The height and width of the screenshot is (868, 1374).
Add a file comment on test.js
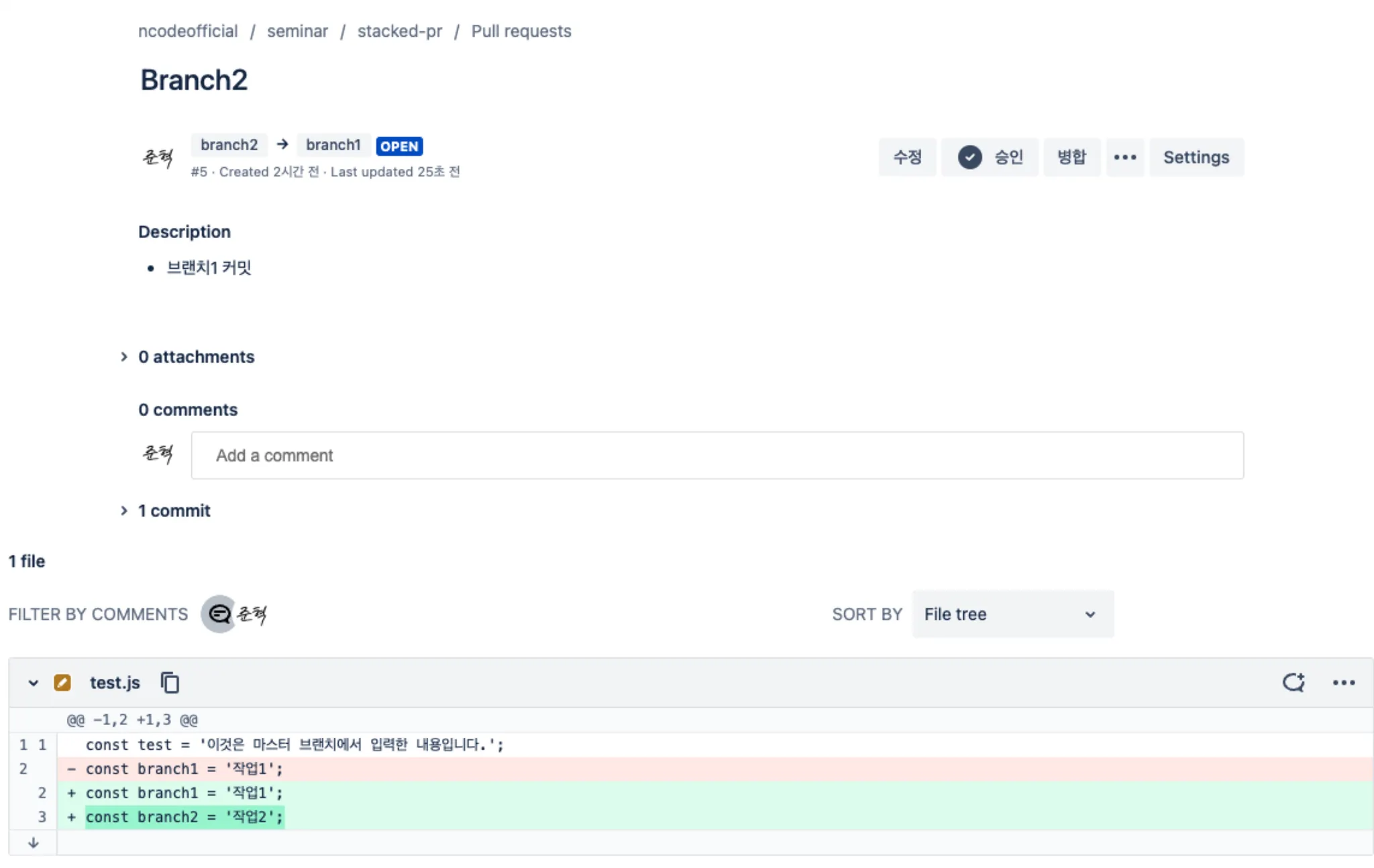tap(1293, 682)
